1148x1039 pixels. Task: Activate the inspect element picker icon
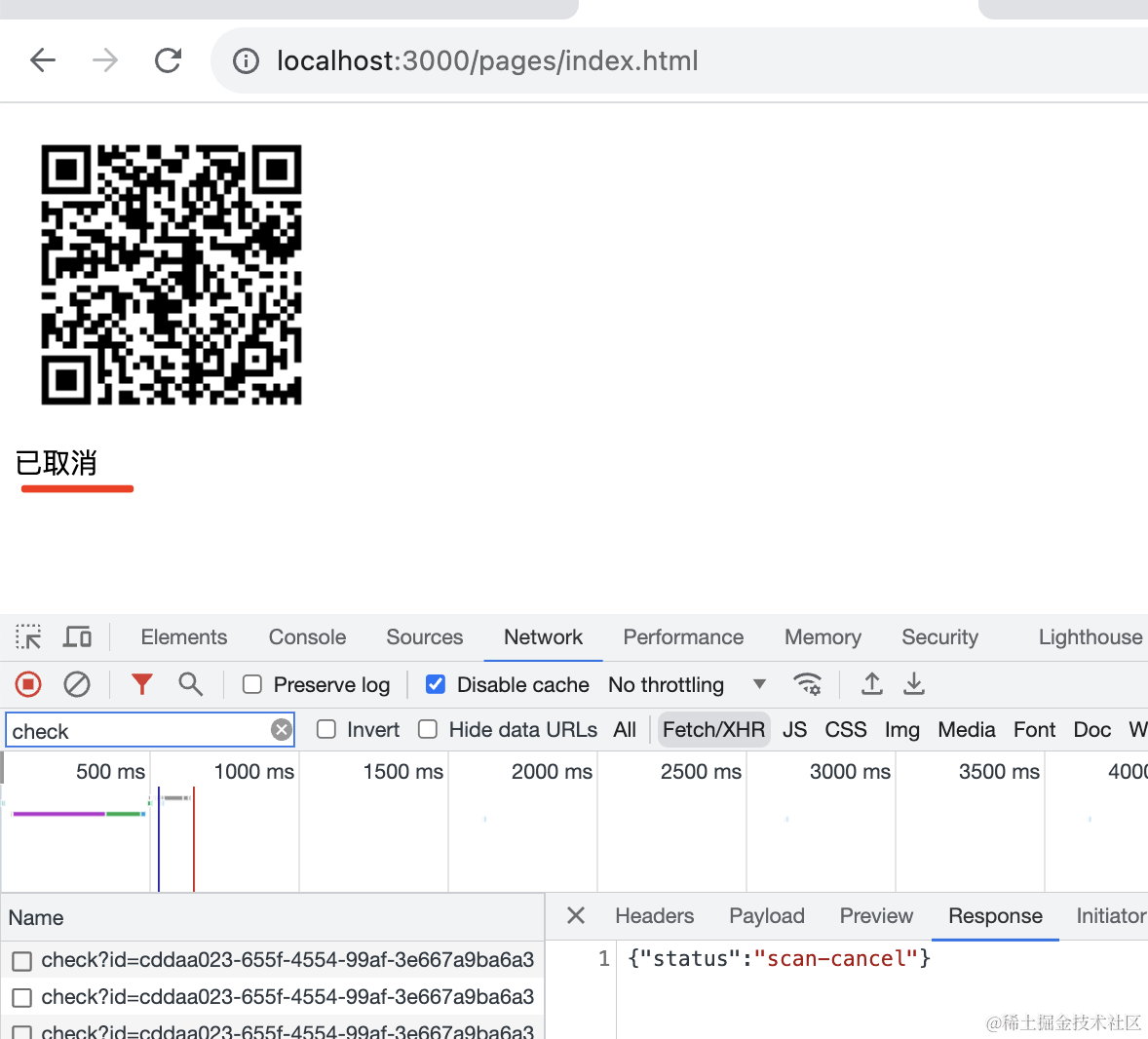click(28, 637)
